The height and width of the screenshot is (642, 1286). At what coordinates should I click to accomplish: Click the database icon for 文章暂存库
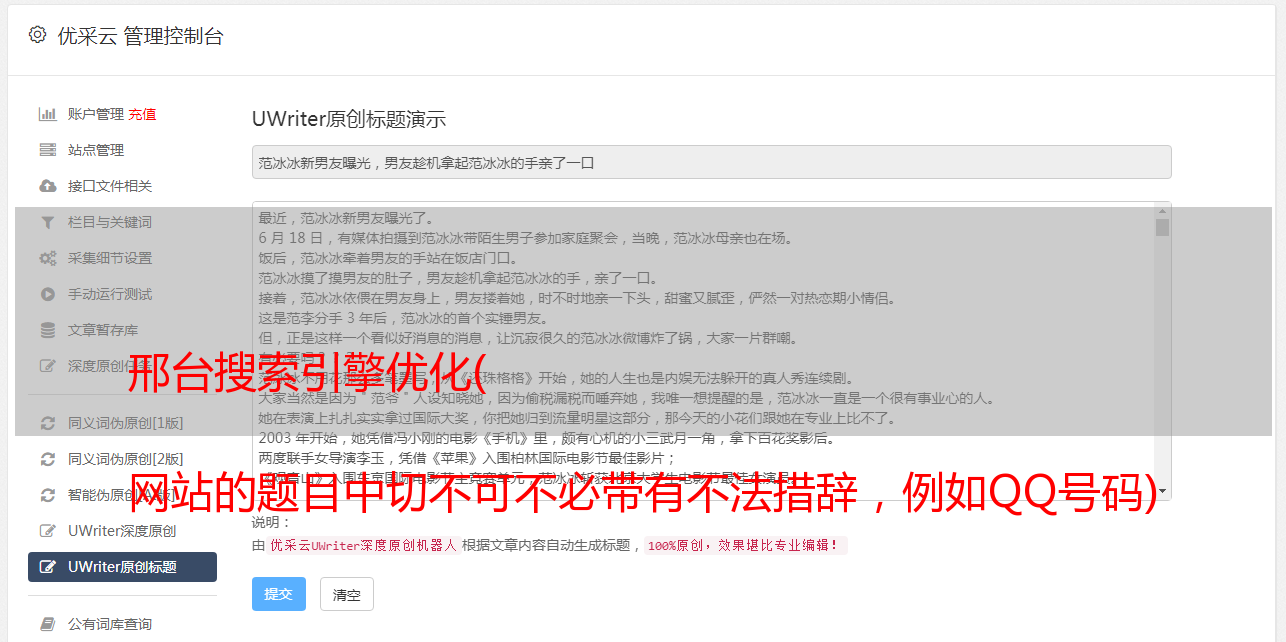47,330
